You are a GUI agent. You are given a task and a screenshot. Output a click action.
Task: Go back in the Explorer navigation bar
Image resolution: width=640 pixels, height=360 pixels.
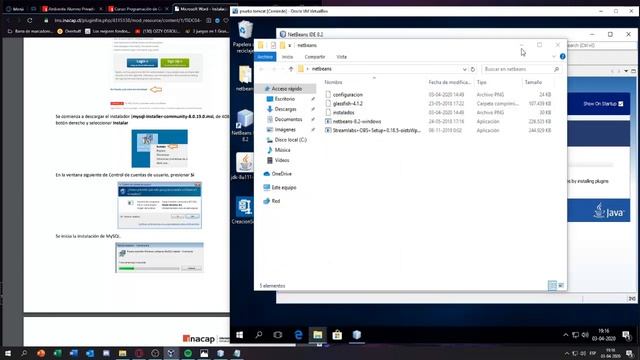point(262,69)
